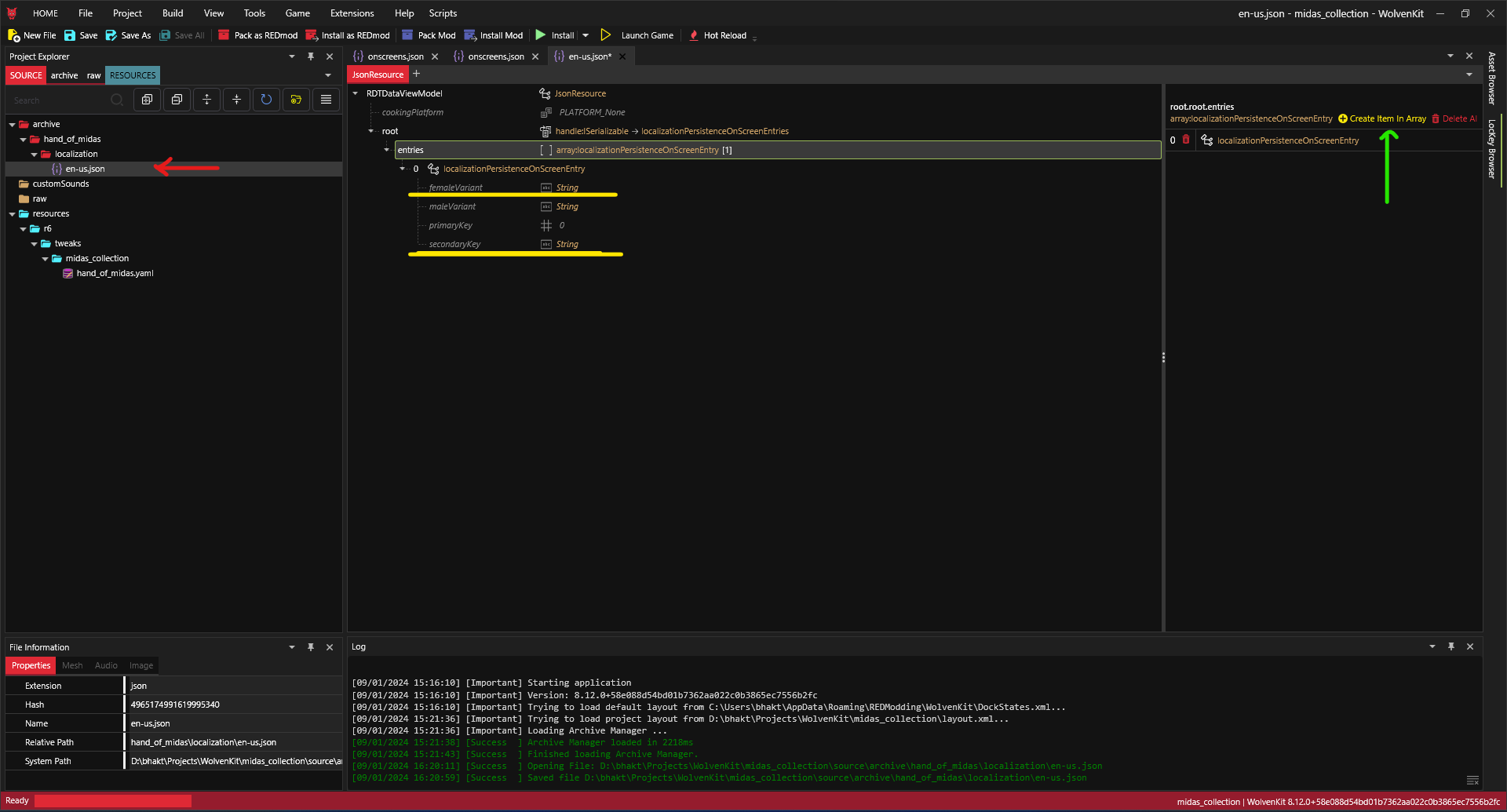Click Delete All in entries panel
This screenshot has height=812, width=1507.
[x=1454, y=118]
